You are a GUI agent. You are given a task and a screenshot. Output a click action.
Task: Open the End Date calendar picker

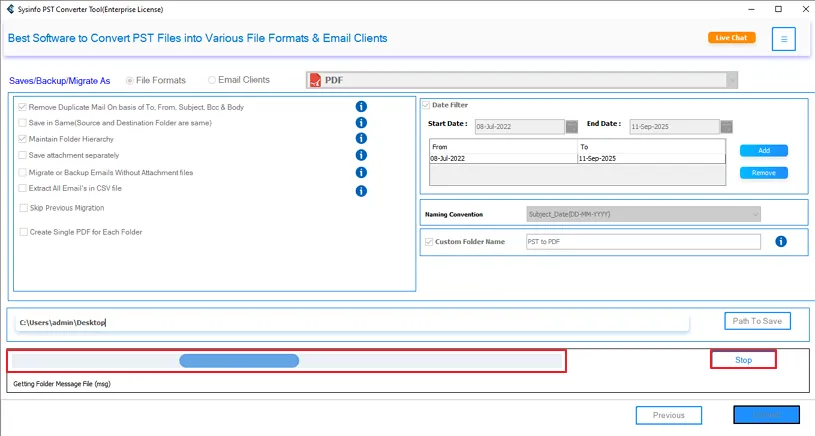tap(727, 127)
